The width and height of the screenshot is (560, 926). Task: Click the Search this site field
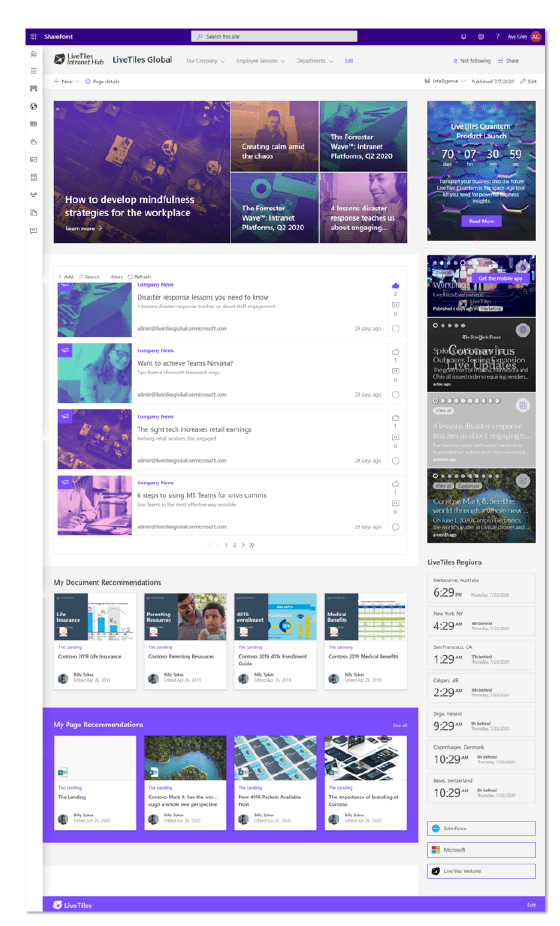coord(274,37)
